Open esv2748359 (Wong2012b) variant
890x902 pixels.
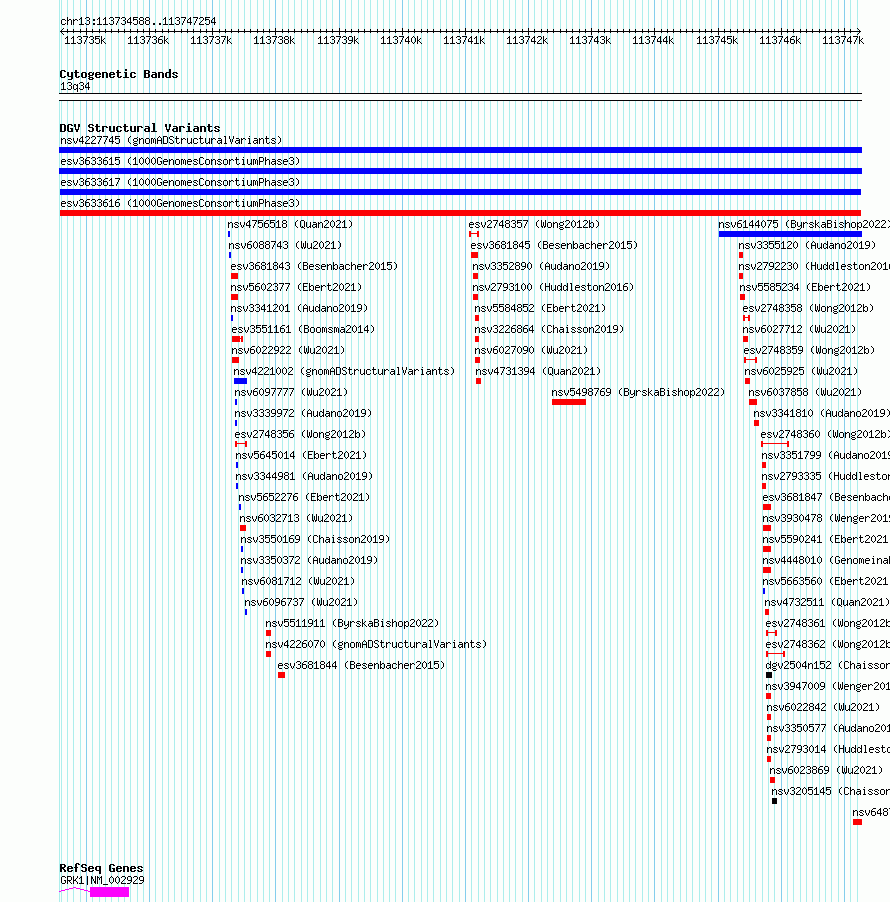(809, 350)
